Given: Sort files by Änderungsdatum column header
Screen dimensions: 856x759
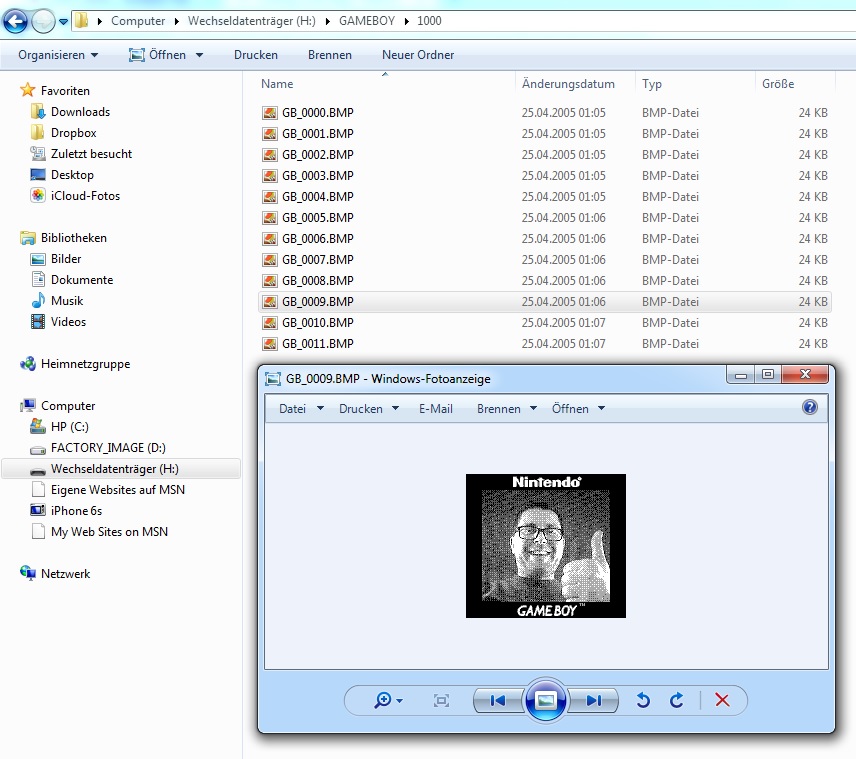Looking at the screenshot, I should (x=568, y=84).
